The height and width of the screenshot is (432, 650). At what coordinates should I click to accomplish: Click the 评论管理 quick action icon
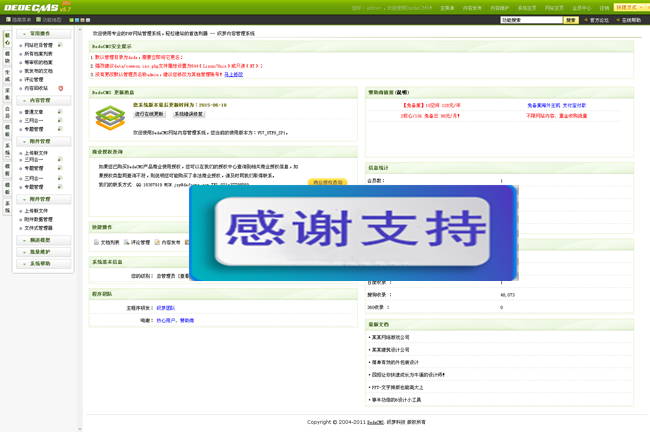[126, 242]
